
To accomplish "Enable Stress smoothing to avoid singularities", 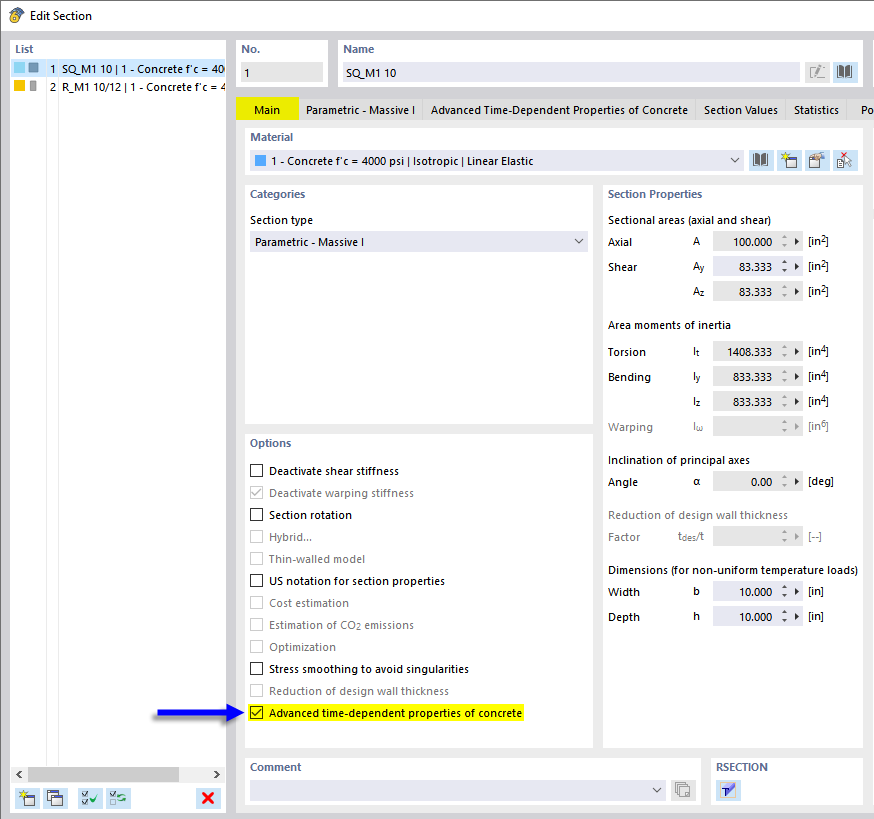I will pyautogui.click(x=256, y=668).
